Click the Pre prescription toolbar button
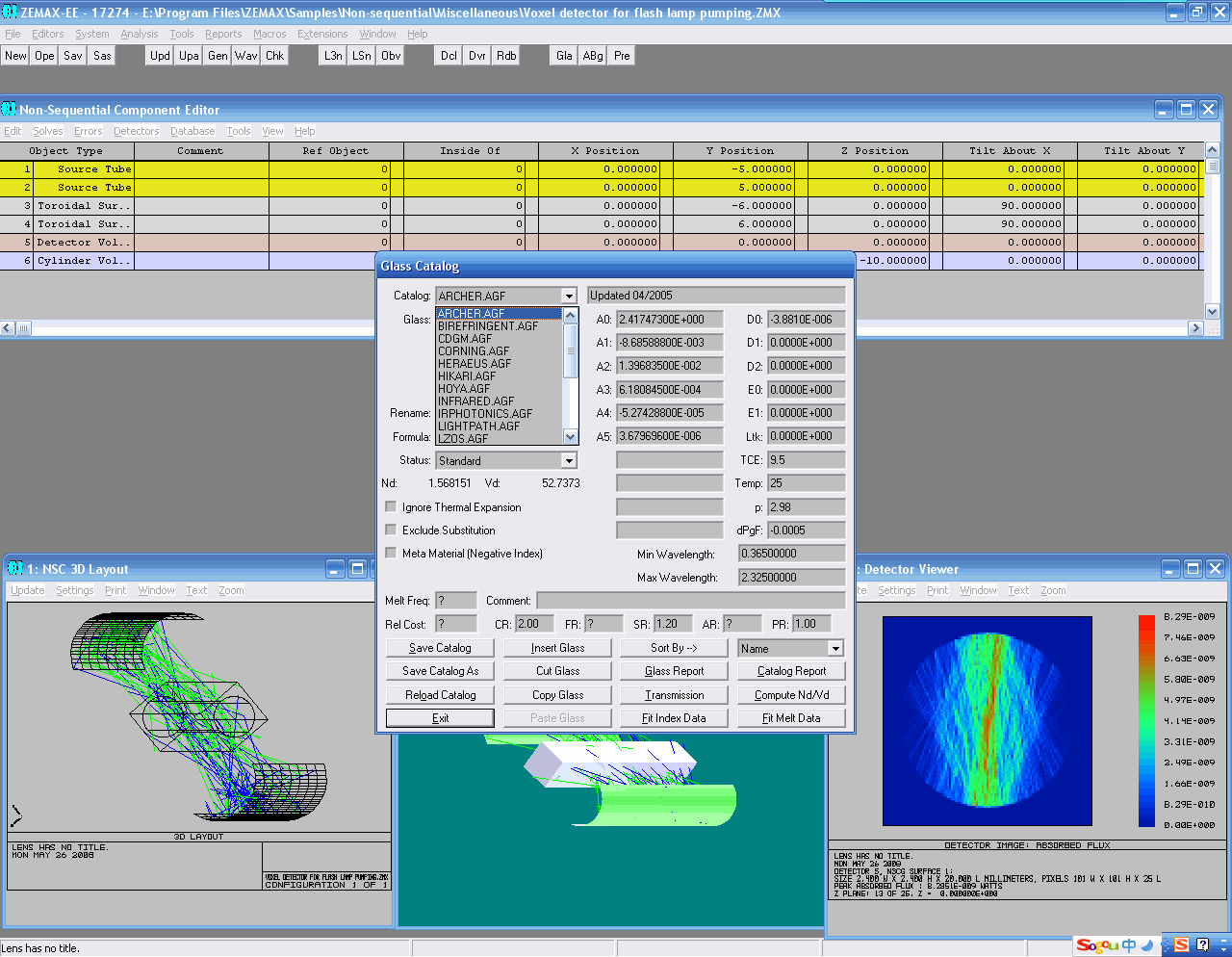The height and width of the screenshot is (957, 1232). [x=622, y=56]
